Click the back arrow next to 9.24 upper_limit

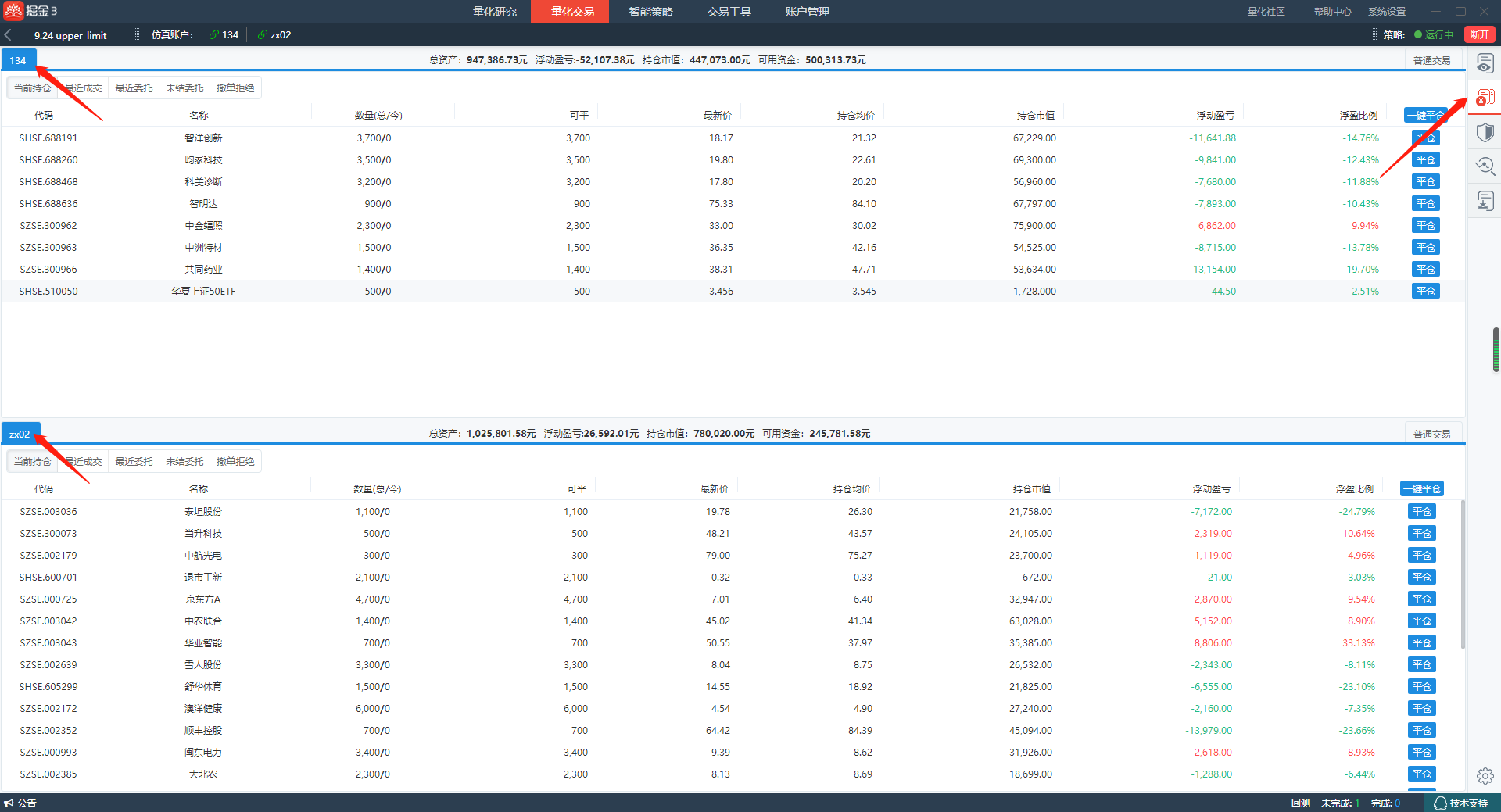tap(9, 35)
